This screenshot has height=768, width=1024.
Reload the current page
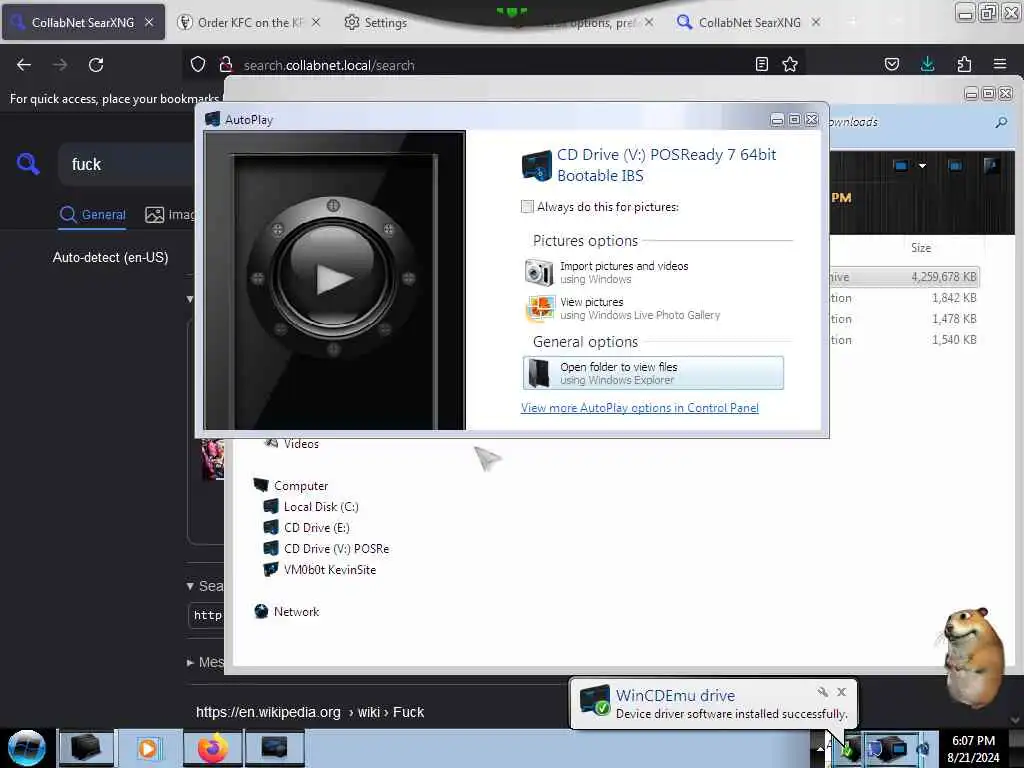[x=96, y=65]
